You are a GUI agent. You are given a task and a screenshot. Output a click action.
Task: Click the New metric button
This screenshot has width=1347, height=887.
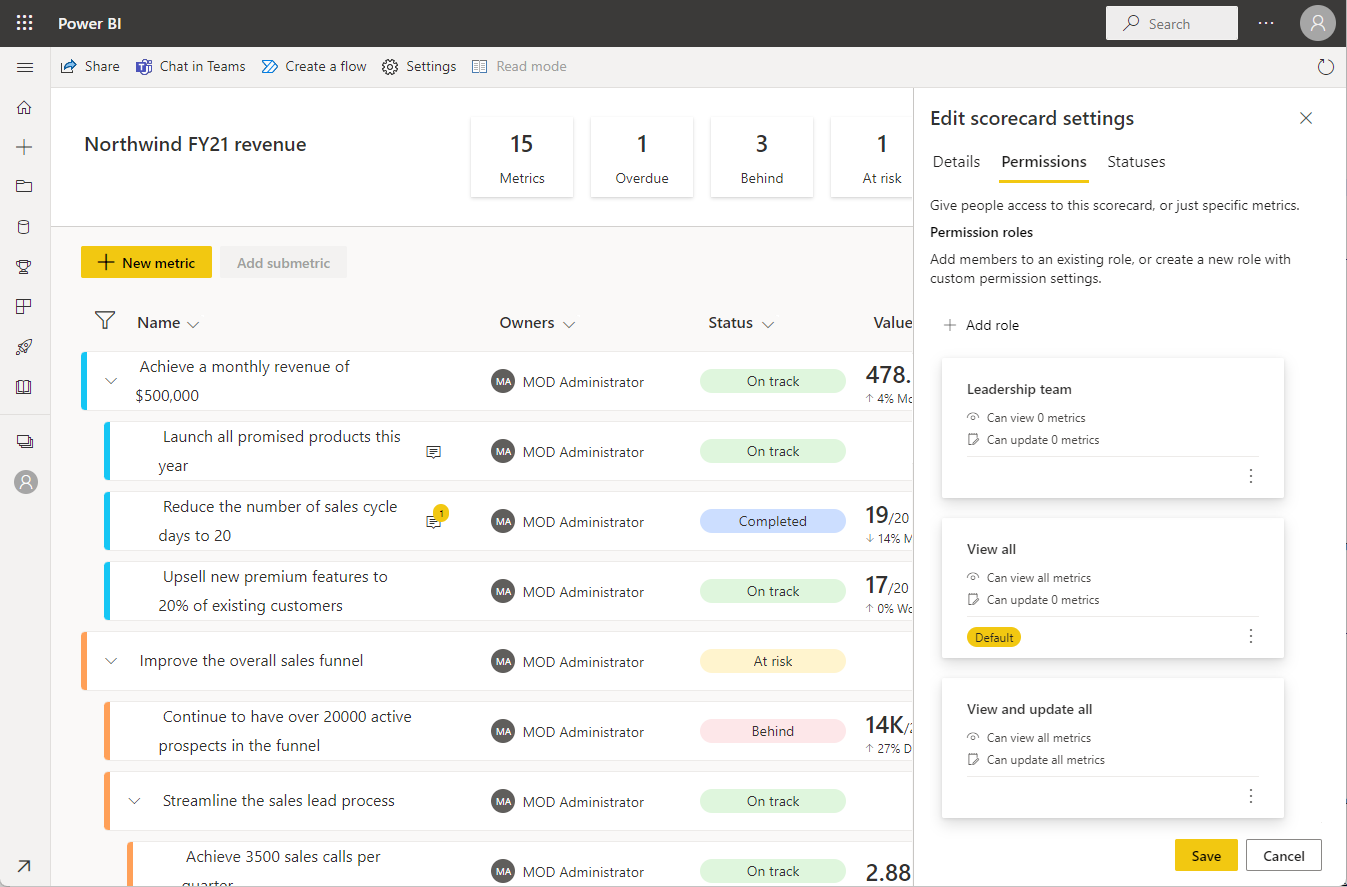[x=146, y=262]
